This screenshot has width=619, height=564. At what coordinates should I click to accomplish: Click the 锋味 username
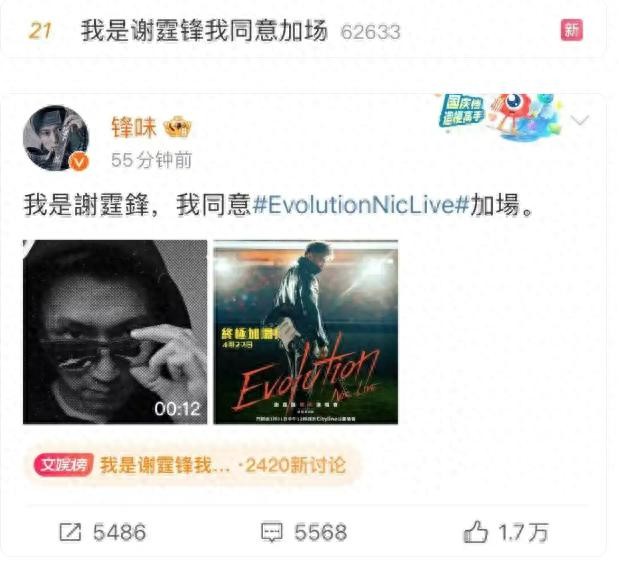click(x=134, y=127)
